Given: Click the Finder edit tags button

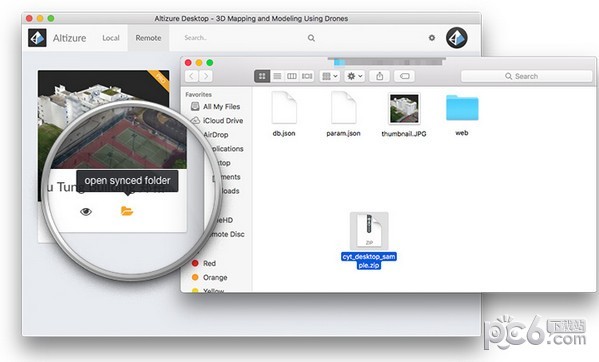Looking at the screenshot, I should click(x=405, y=76).
